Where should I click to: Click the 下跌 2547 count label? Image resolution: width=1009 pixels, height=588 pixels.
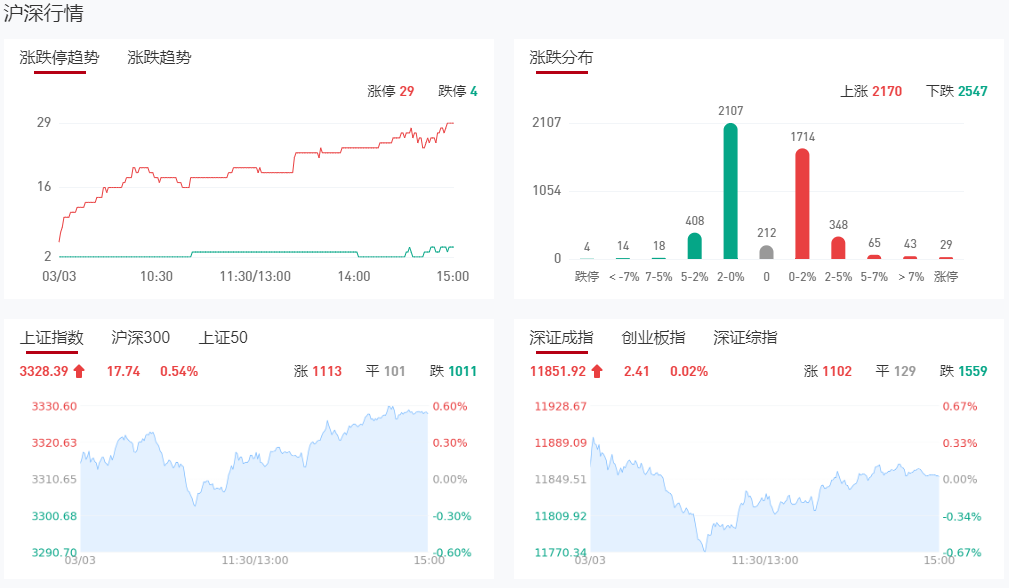pyautogui.click(x=956, y=91)
